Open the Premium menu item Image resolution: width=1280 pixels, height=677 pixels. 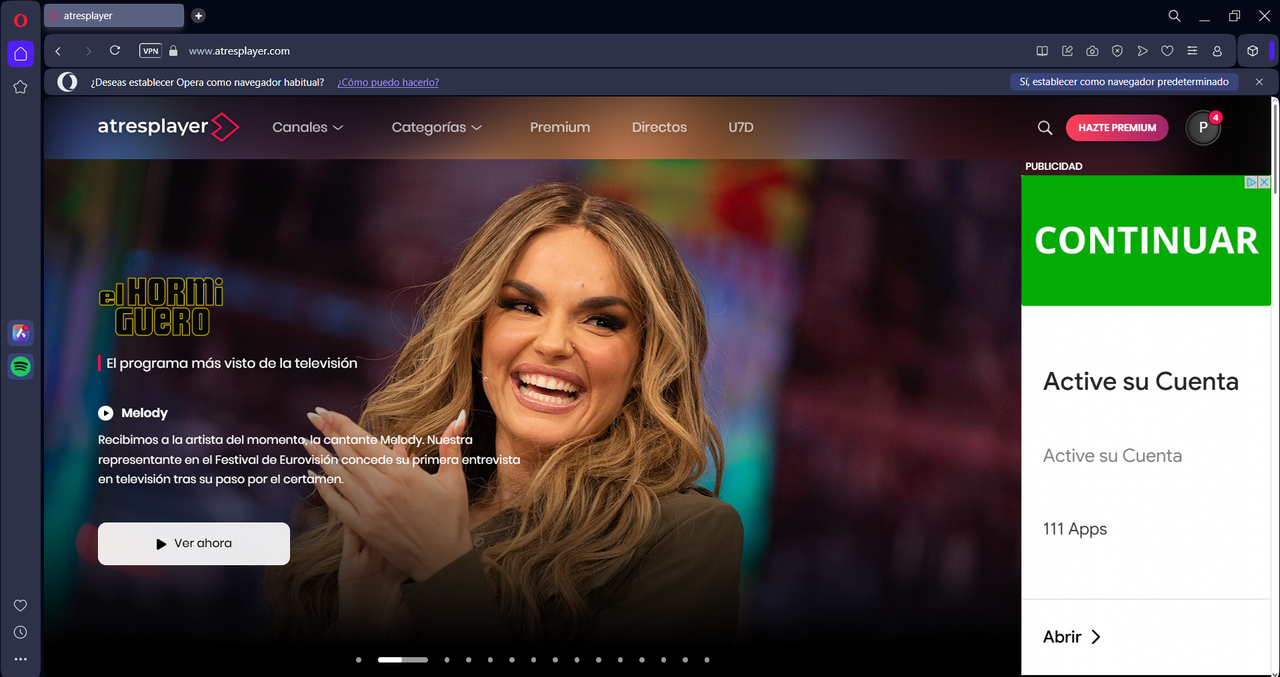pyautogui.click(x=560, y=127)
